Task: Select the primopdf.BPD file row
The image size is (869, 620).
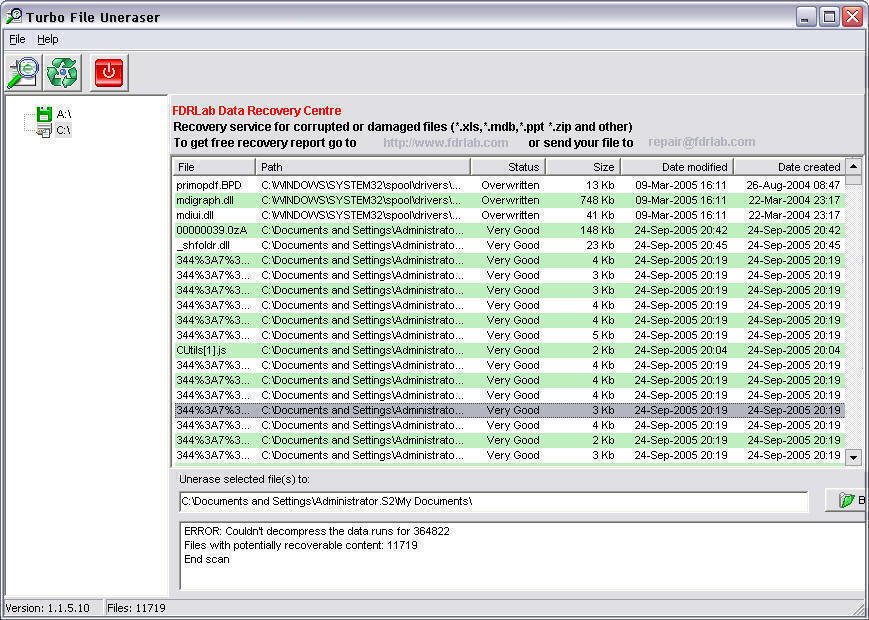Action: click(x=509, y=185)
